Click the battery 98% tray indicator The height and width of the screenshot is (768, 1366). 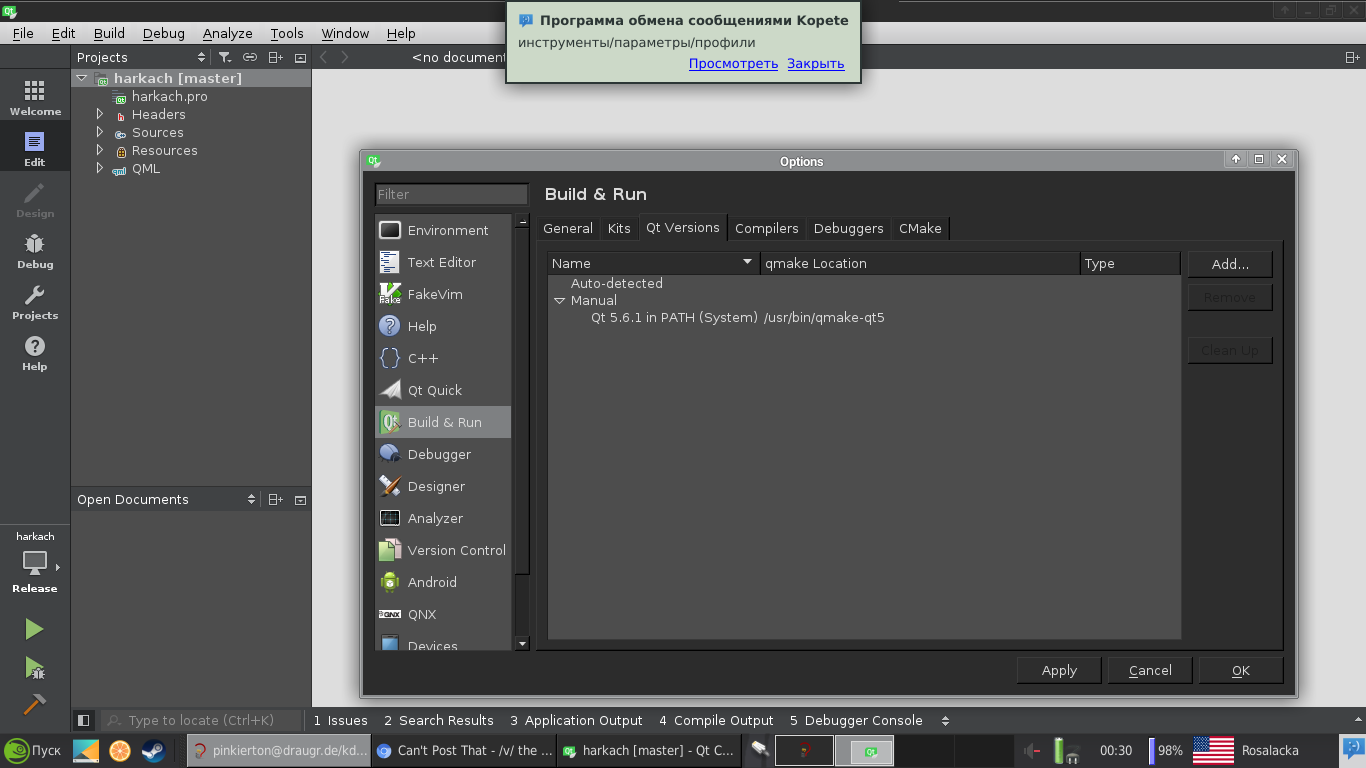[x=1166, y=750]
